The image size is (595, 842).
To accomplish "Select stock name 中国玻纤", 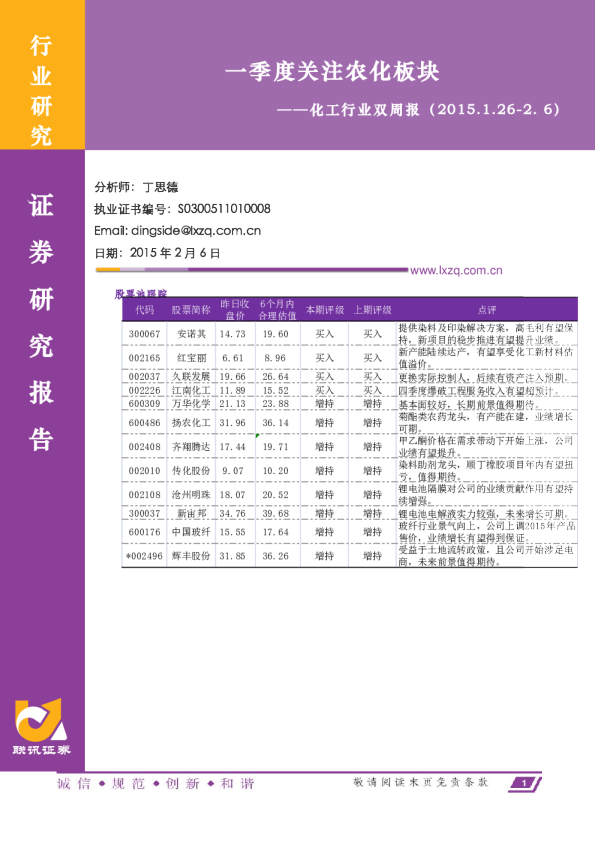I will point(191,532).
